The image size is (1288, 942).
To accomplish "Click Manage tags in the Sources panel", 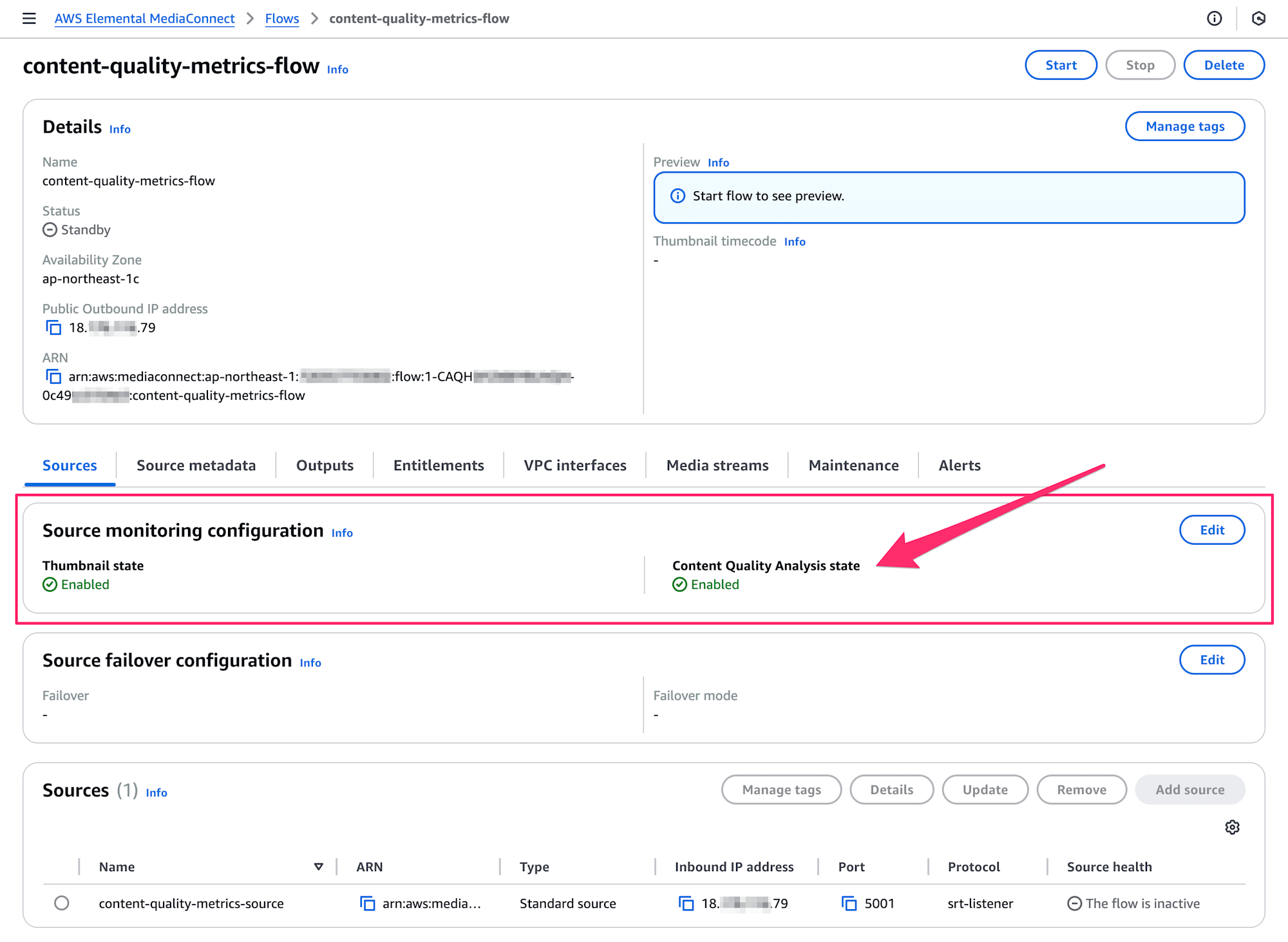I will 781,790.
